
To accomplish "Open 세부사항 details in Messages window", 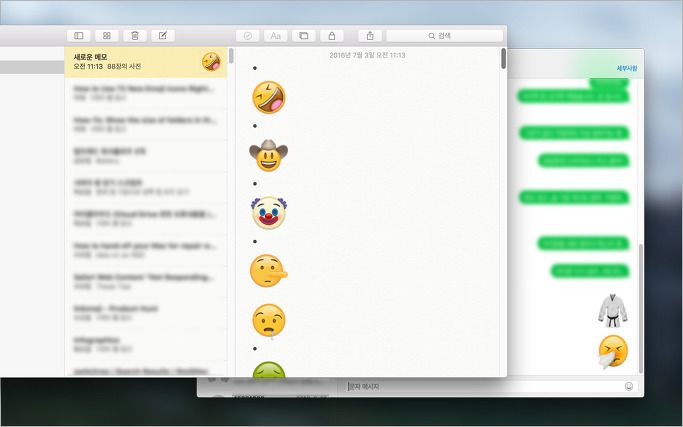I will 627,68.
